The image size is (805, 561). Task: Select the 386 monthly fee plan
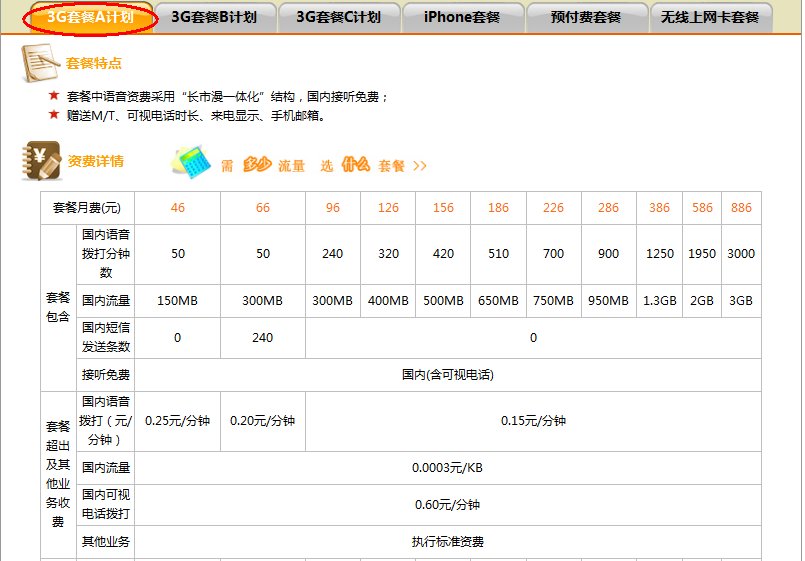click(x=659, y=208)
